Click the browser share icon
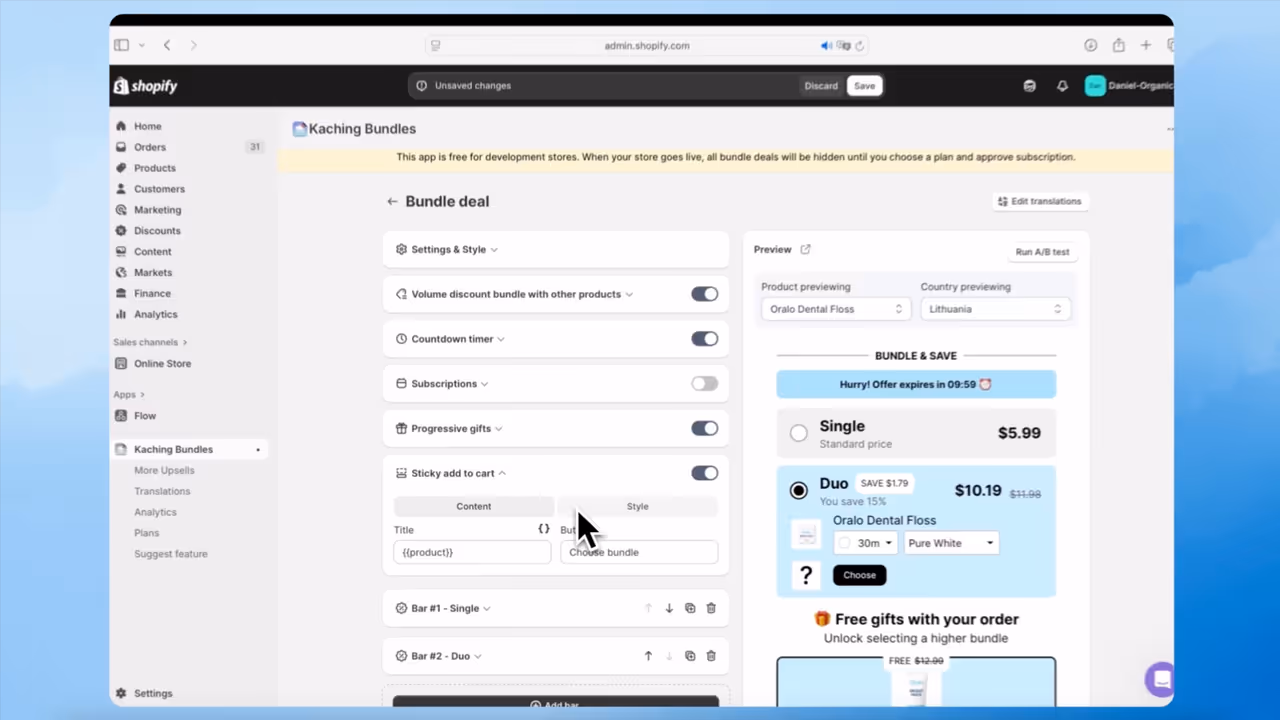This screenshot has width=1280, height=720. (1118, 45)
